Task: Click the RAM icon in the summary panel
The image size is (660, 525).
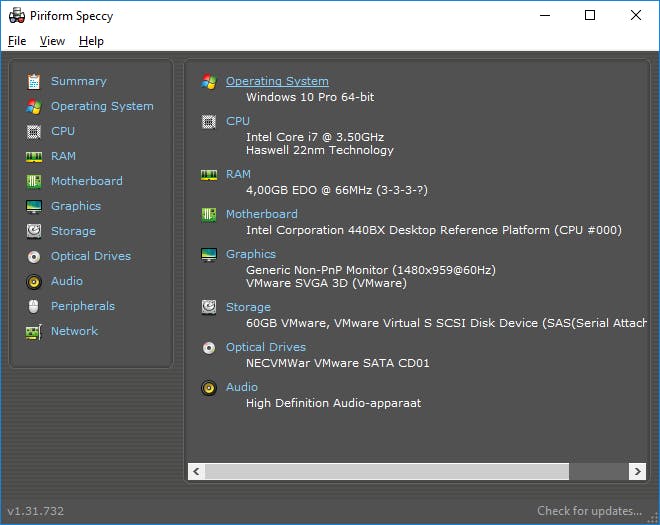Action: pyautogui.click(x=209, y=175)
